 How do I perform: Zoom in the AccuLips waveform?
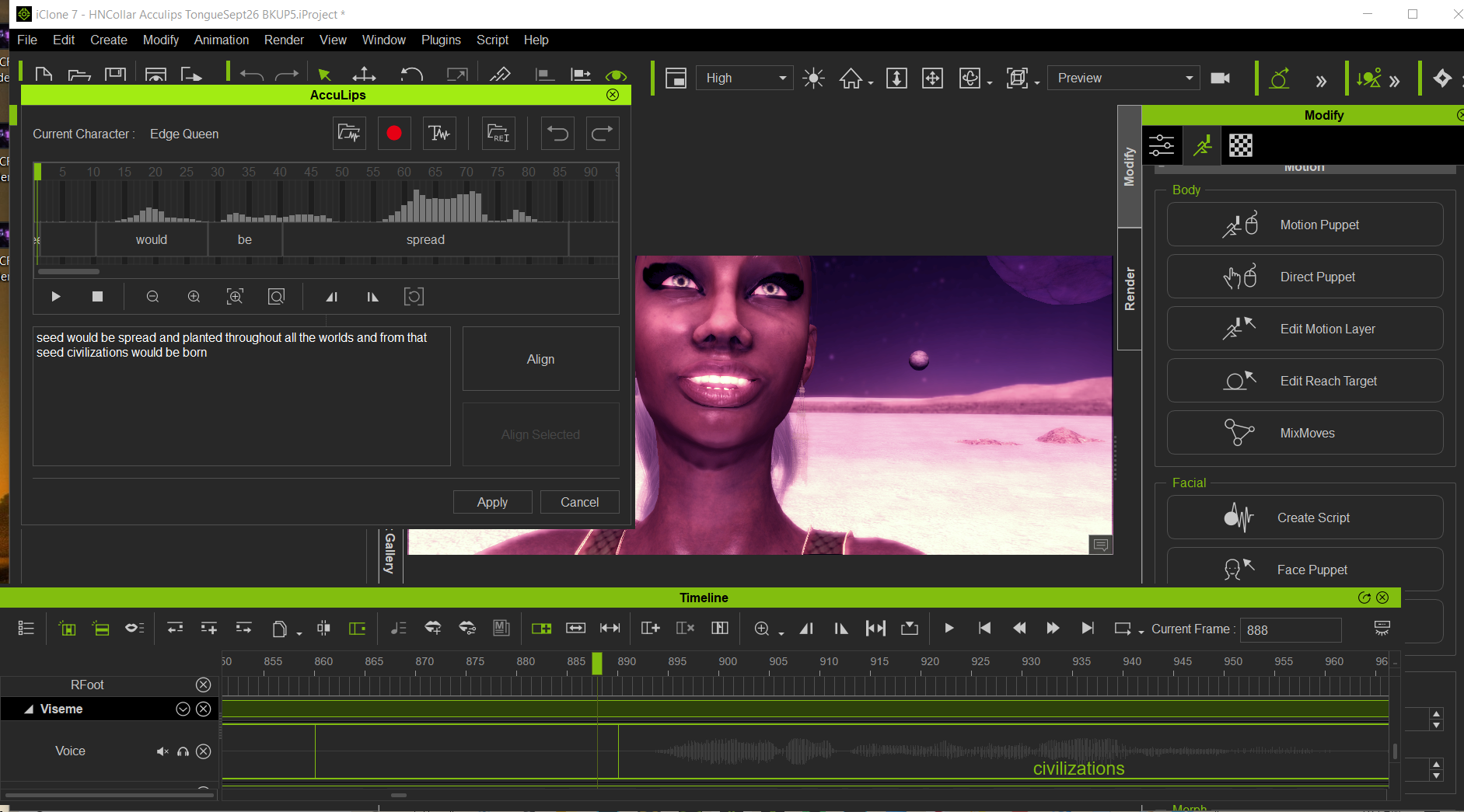click(194, 297)
